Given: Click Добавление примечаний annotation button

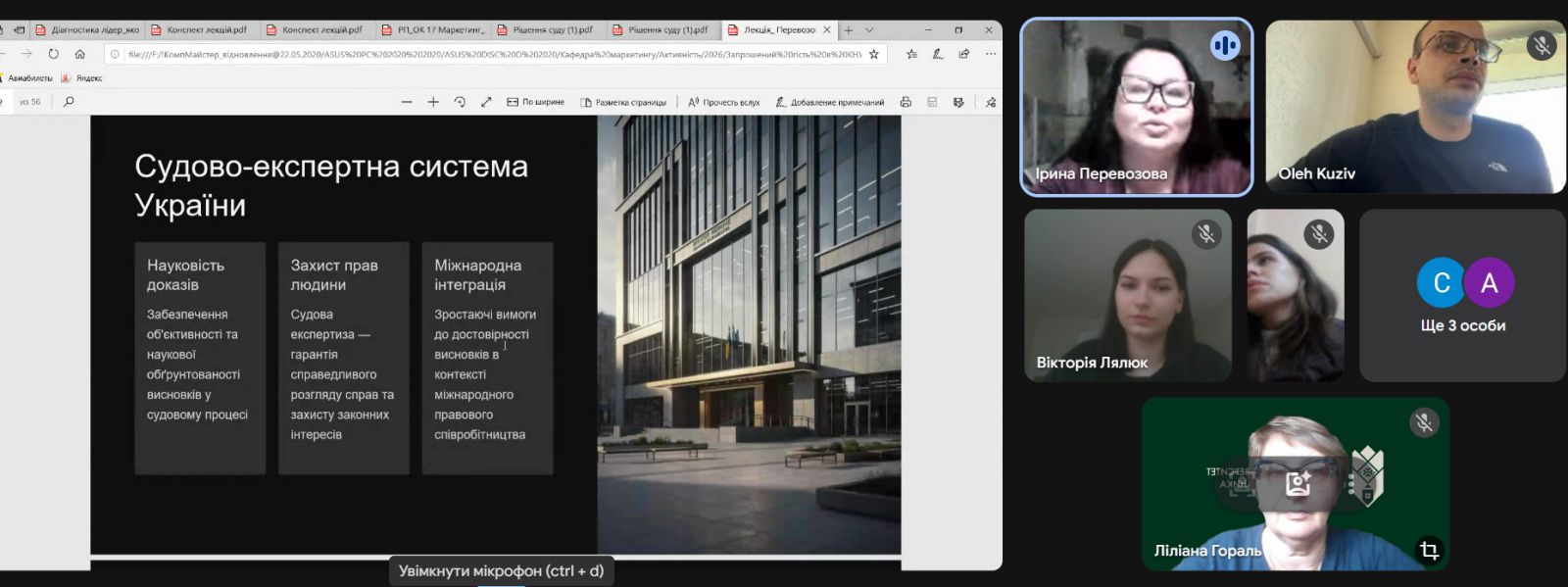Looking at the screenshot, I should [x=829, y=102].
